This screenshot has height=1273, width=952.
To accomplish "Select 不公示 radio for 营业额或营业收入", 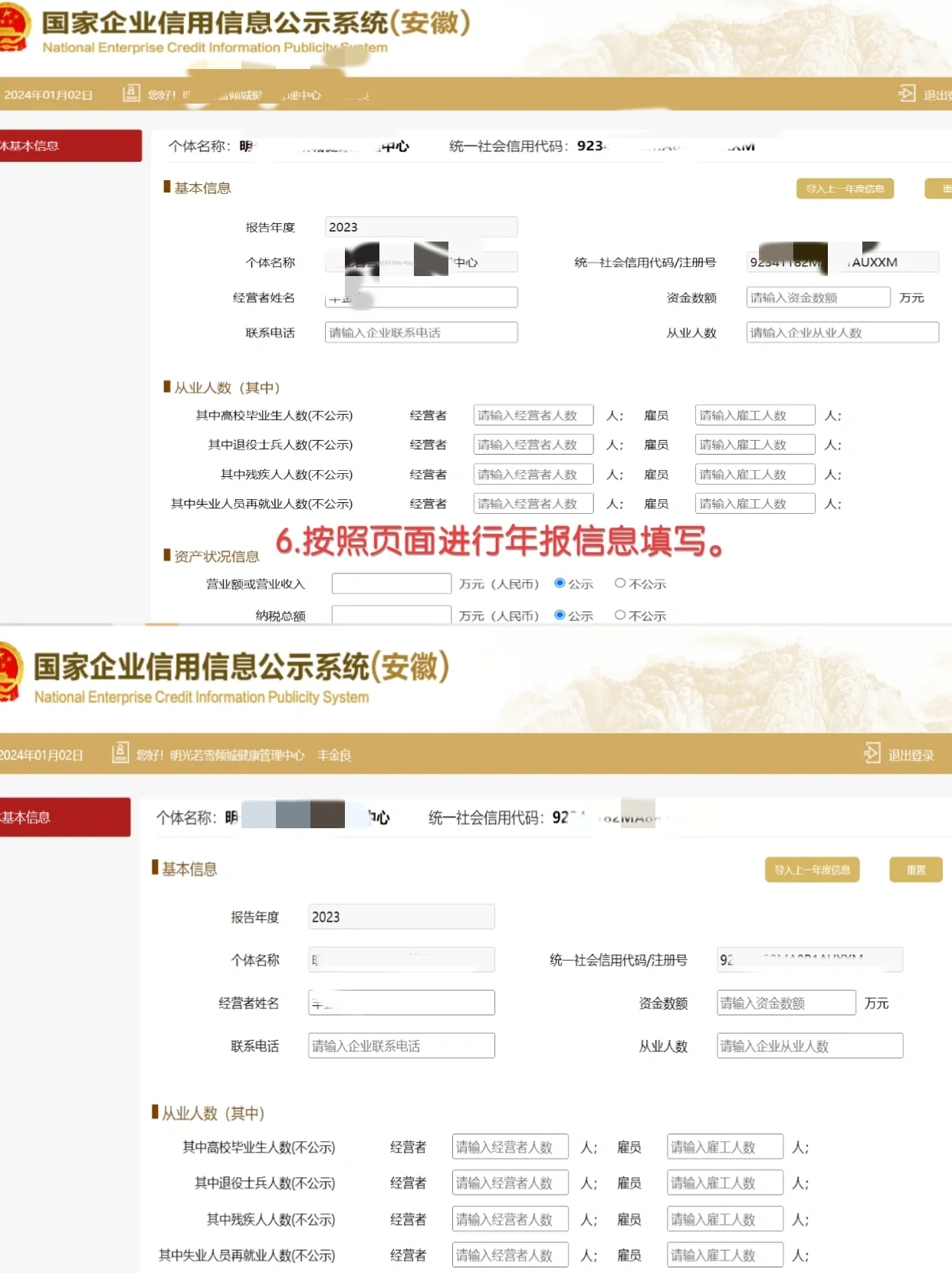I will click(620, 584).
